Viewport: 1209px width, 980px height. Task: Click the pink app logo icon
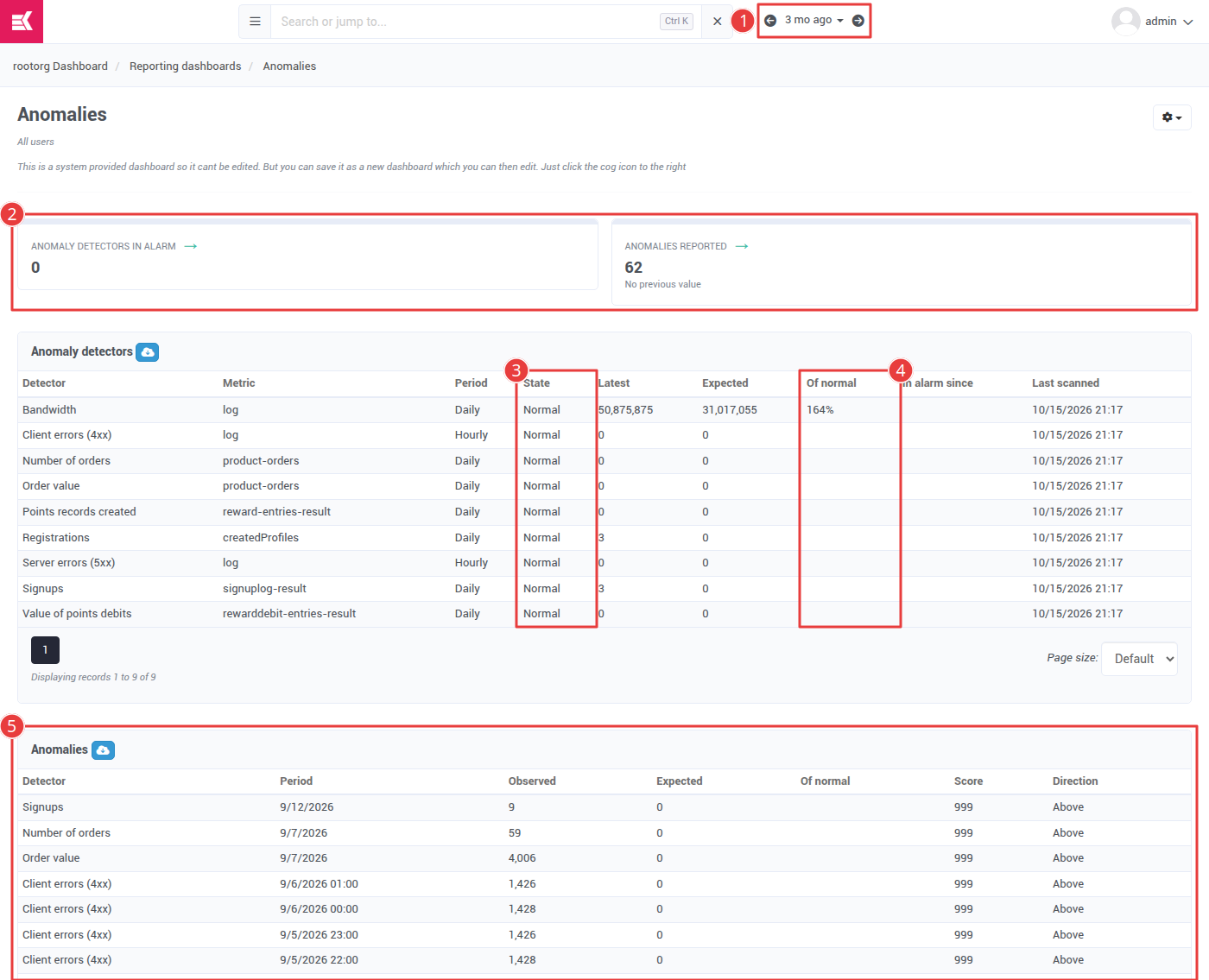point(22,22)
